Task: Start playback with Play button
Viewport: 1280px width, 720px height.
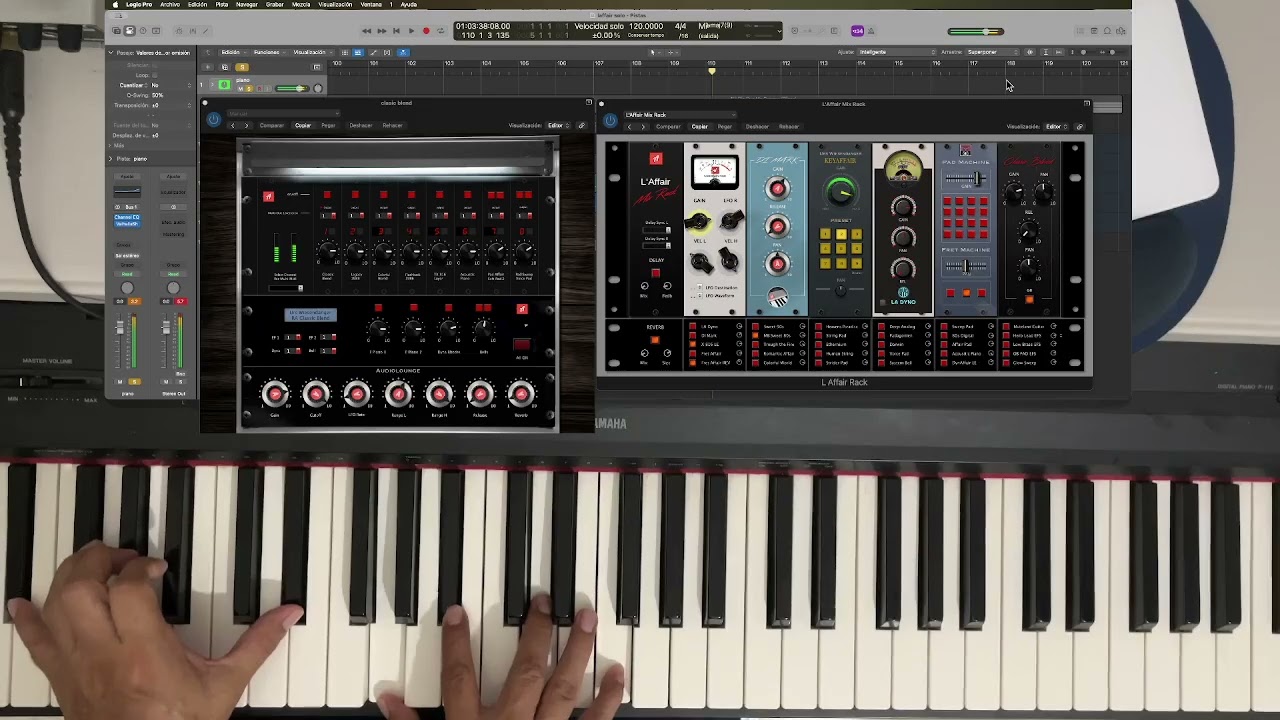Action: [x=411, y=31]
